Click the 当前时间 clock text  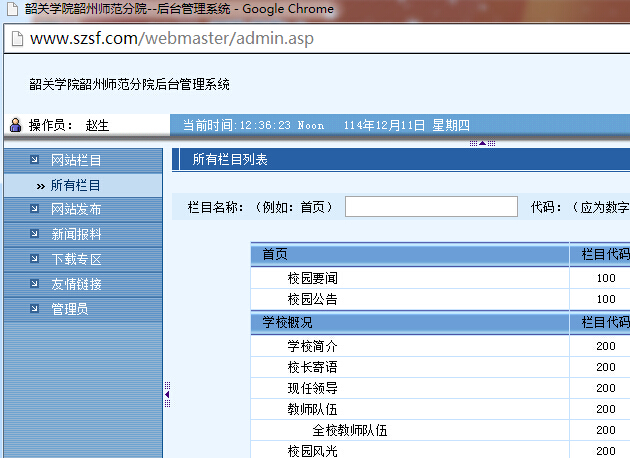click(x=254, y=125)
